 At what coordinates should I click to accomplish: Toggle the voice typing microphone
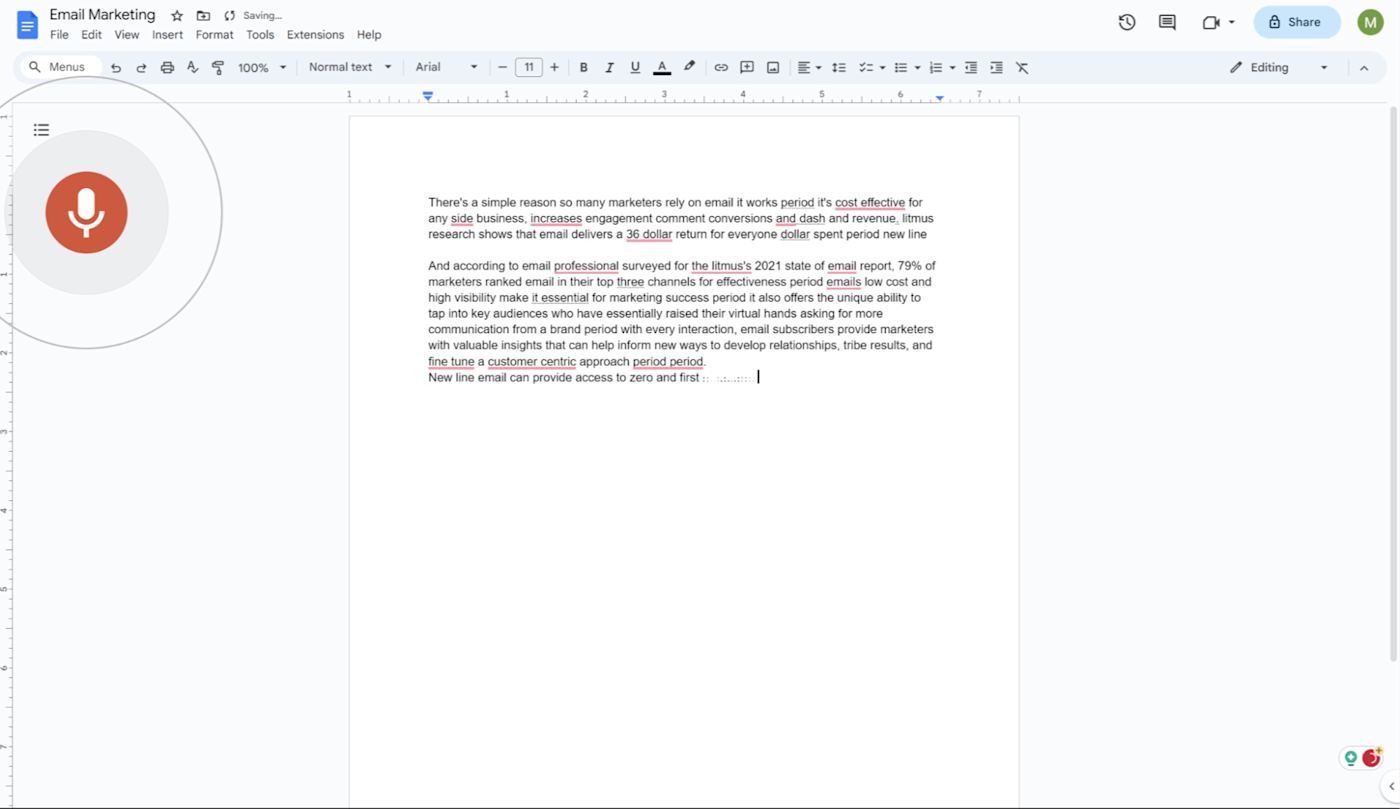[x=86, y=212]
